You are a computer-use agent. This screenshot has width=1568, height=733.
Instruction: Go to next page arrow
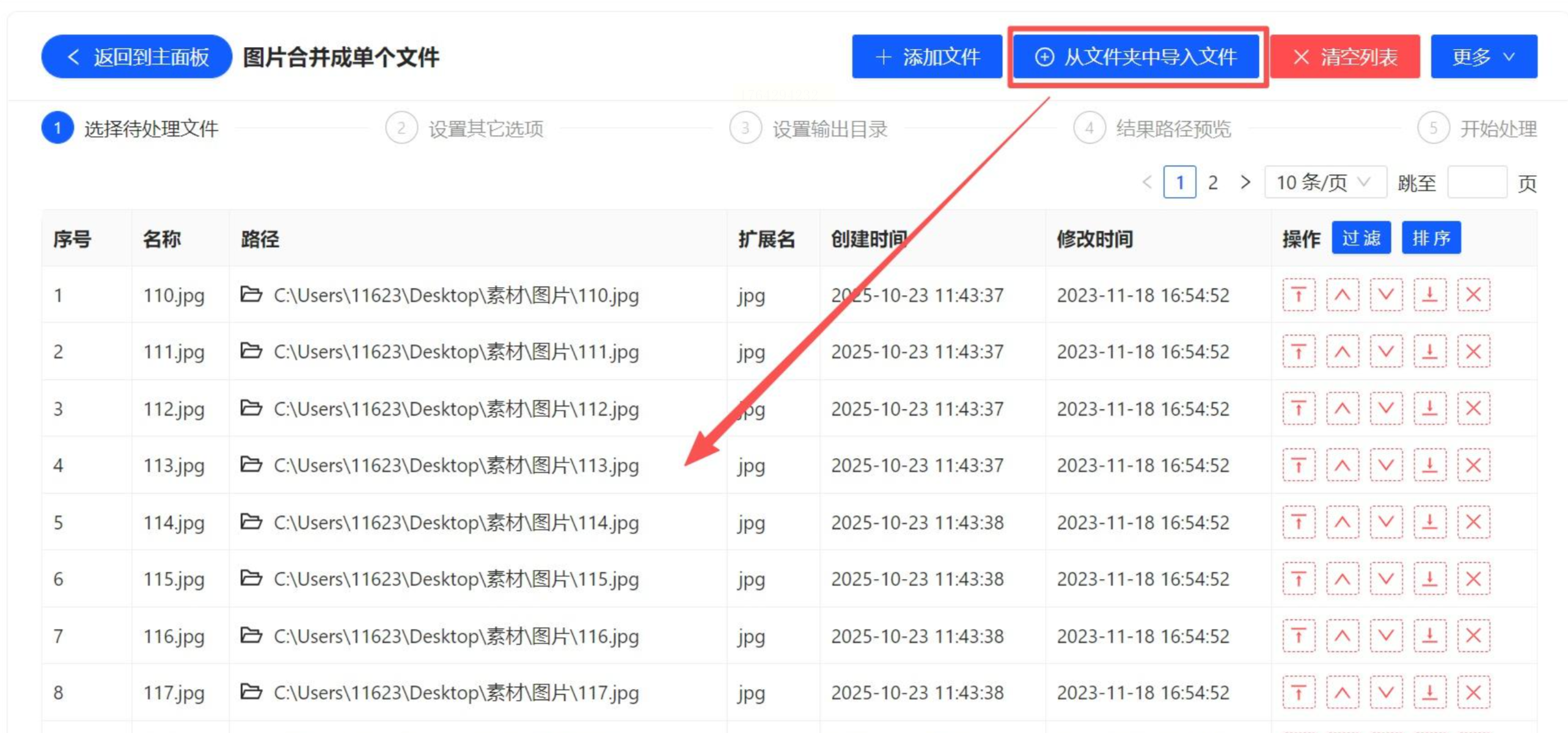point(1245,182)
